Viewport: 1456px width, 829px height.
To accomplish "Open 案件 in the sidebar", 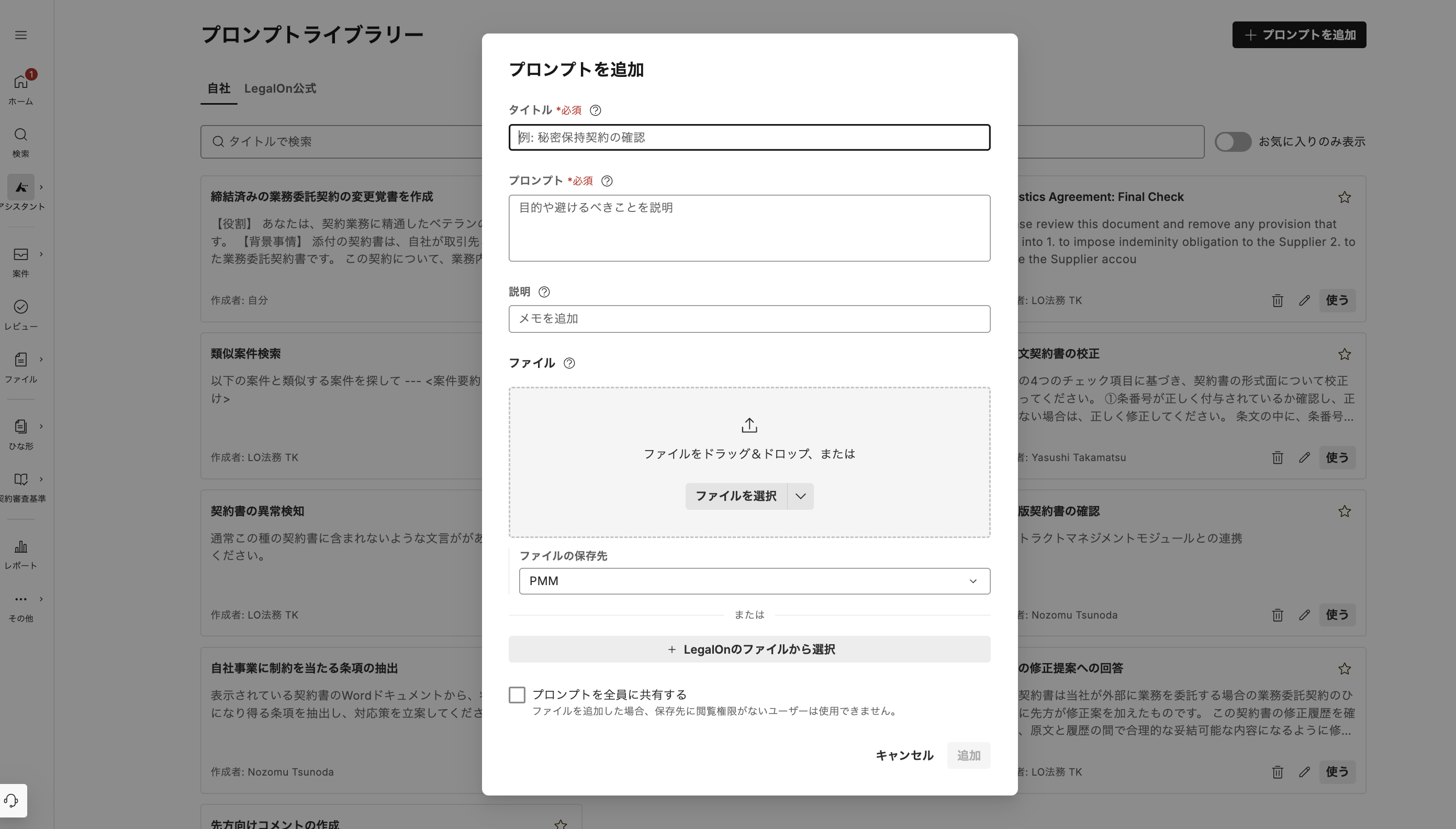I will 21,262.
